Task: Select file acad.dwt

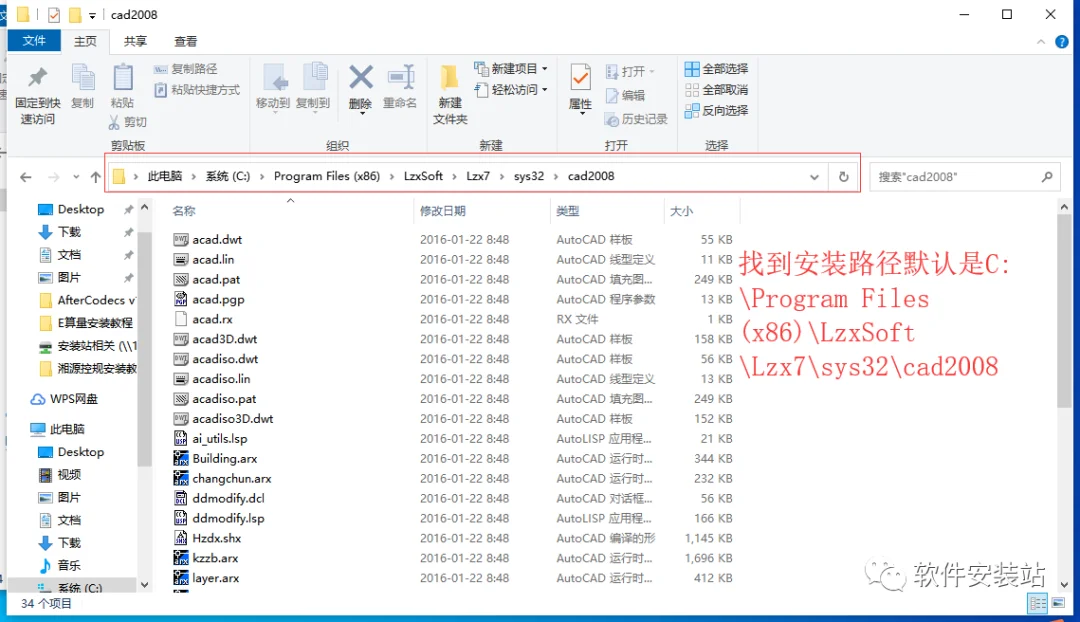Action: (x=217, y=240)
